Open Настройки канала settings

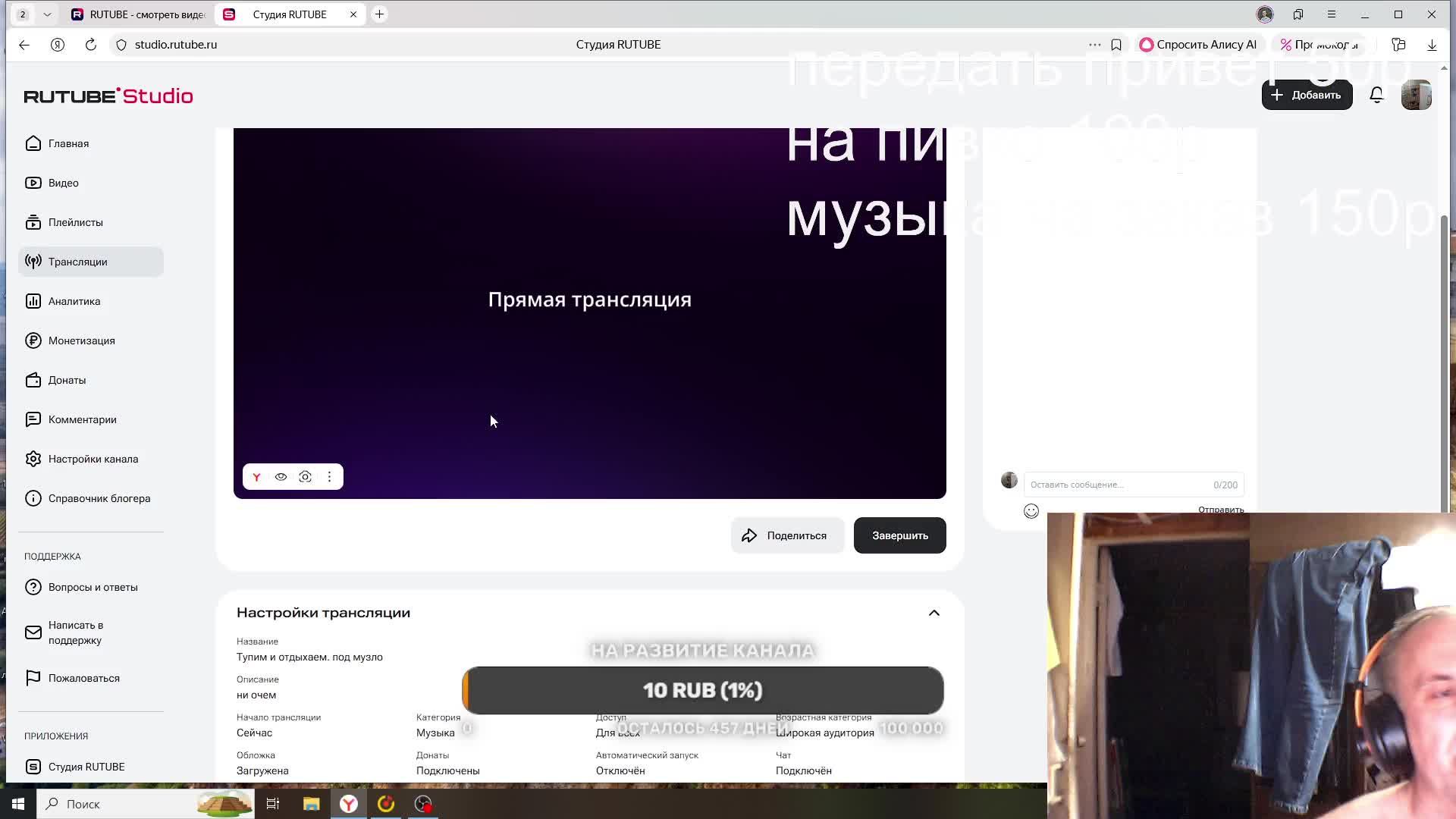tap(93, 459)
